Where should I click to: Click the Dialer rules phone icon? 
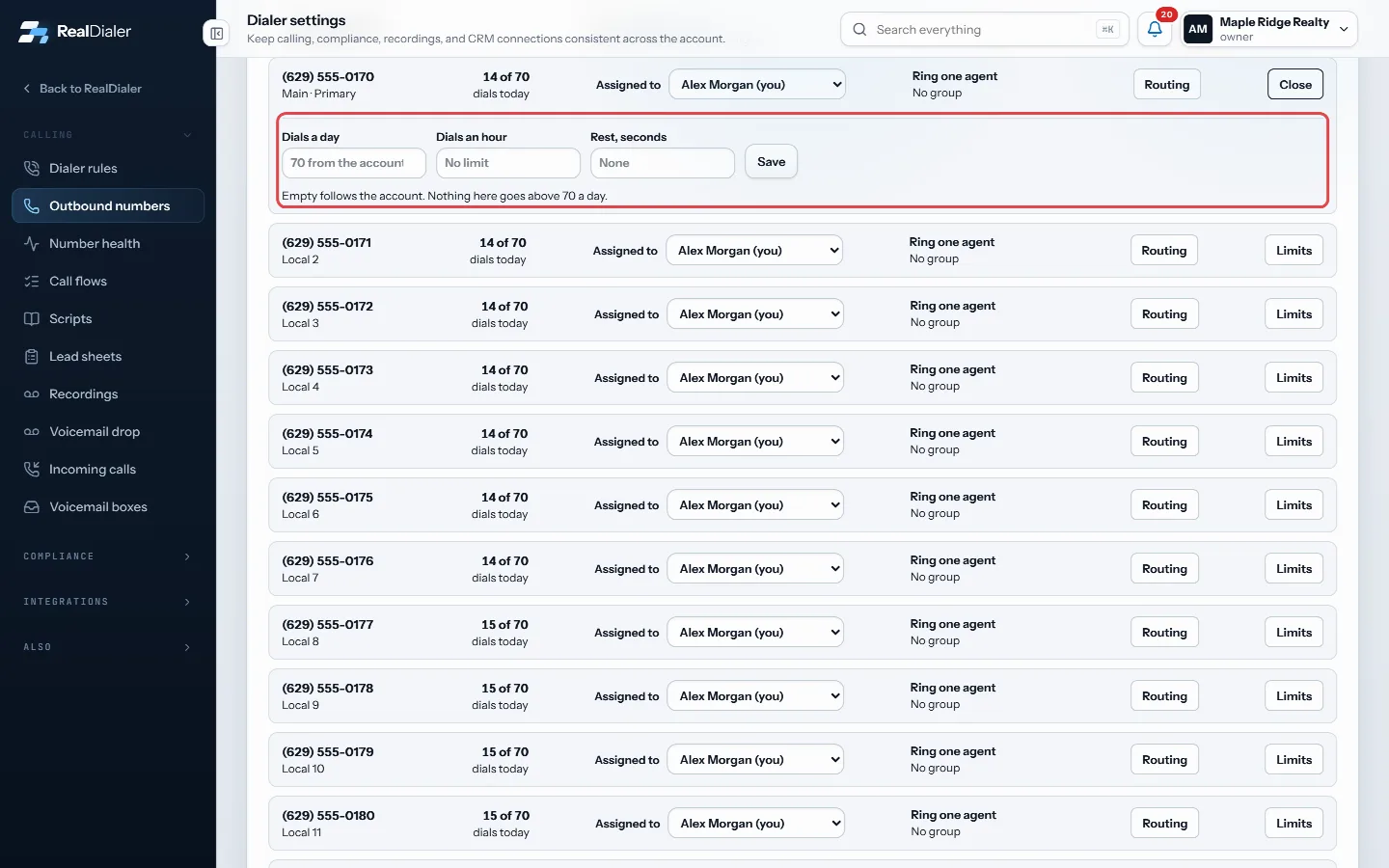[32, 168]
